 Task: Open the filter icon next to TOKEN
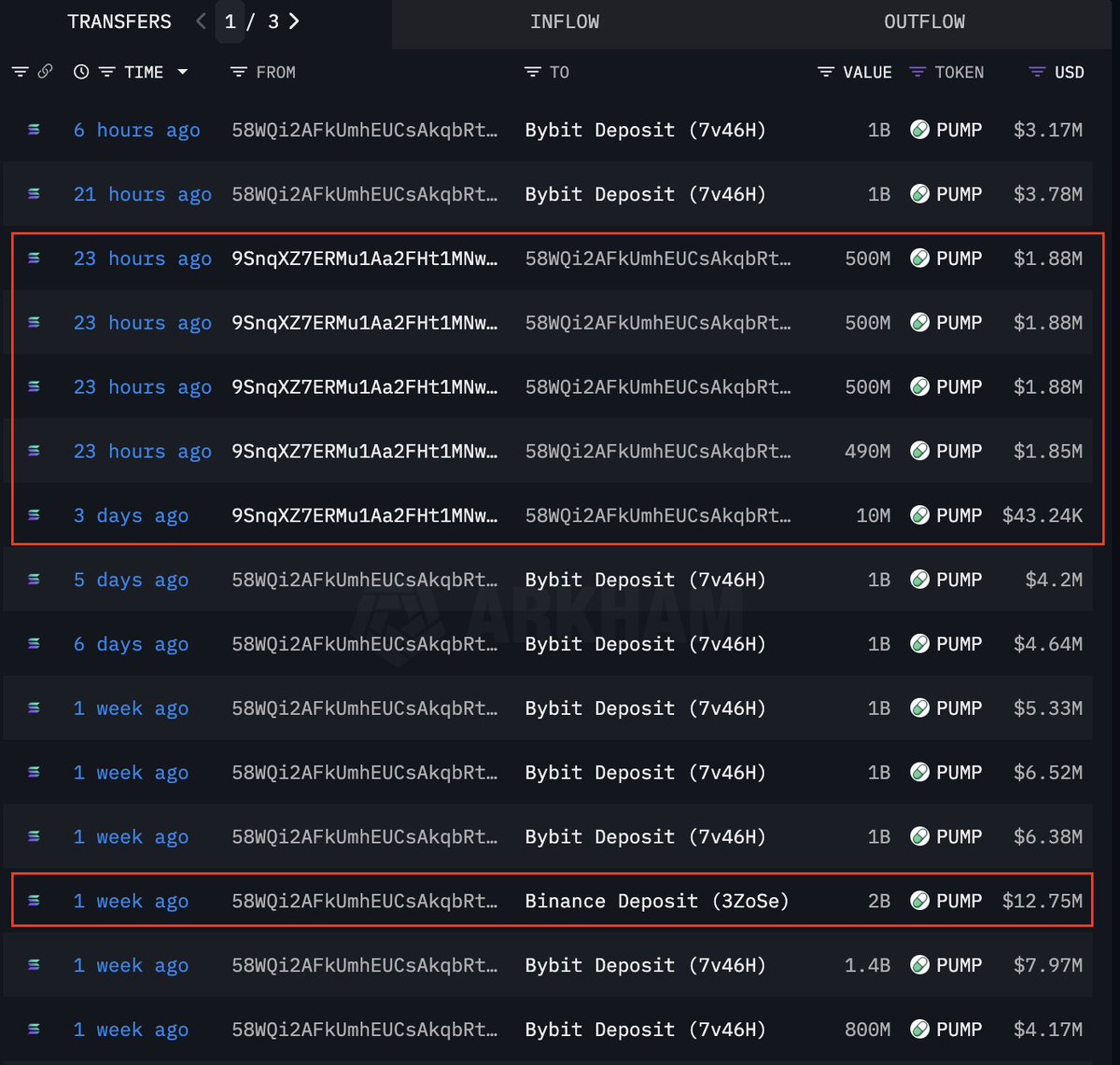coord(917,72)
